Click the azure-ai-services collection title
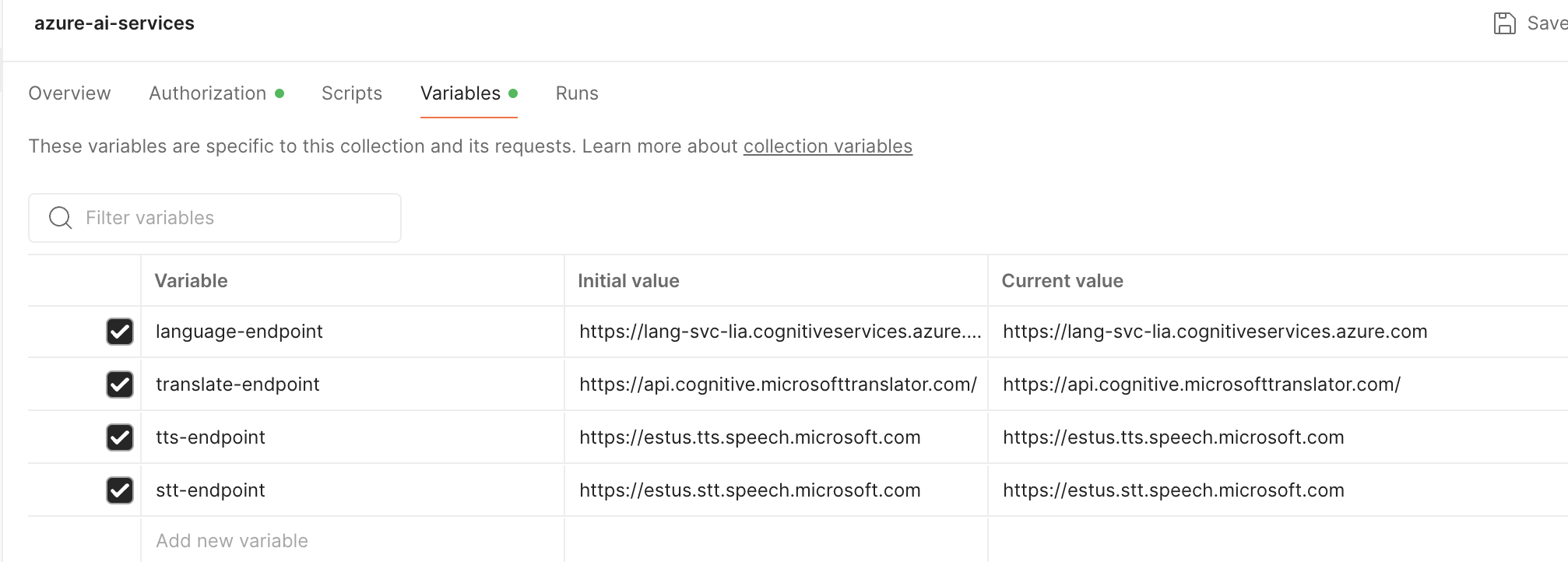This screenshot has width=1568, height=562. (x=114, y=23)
